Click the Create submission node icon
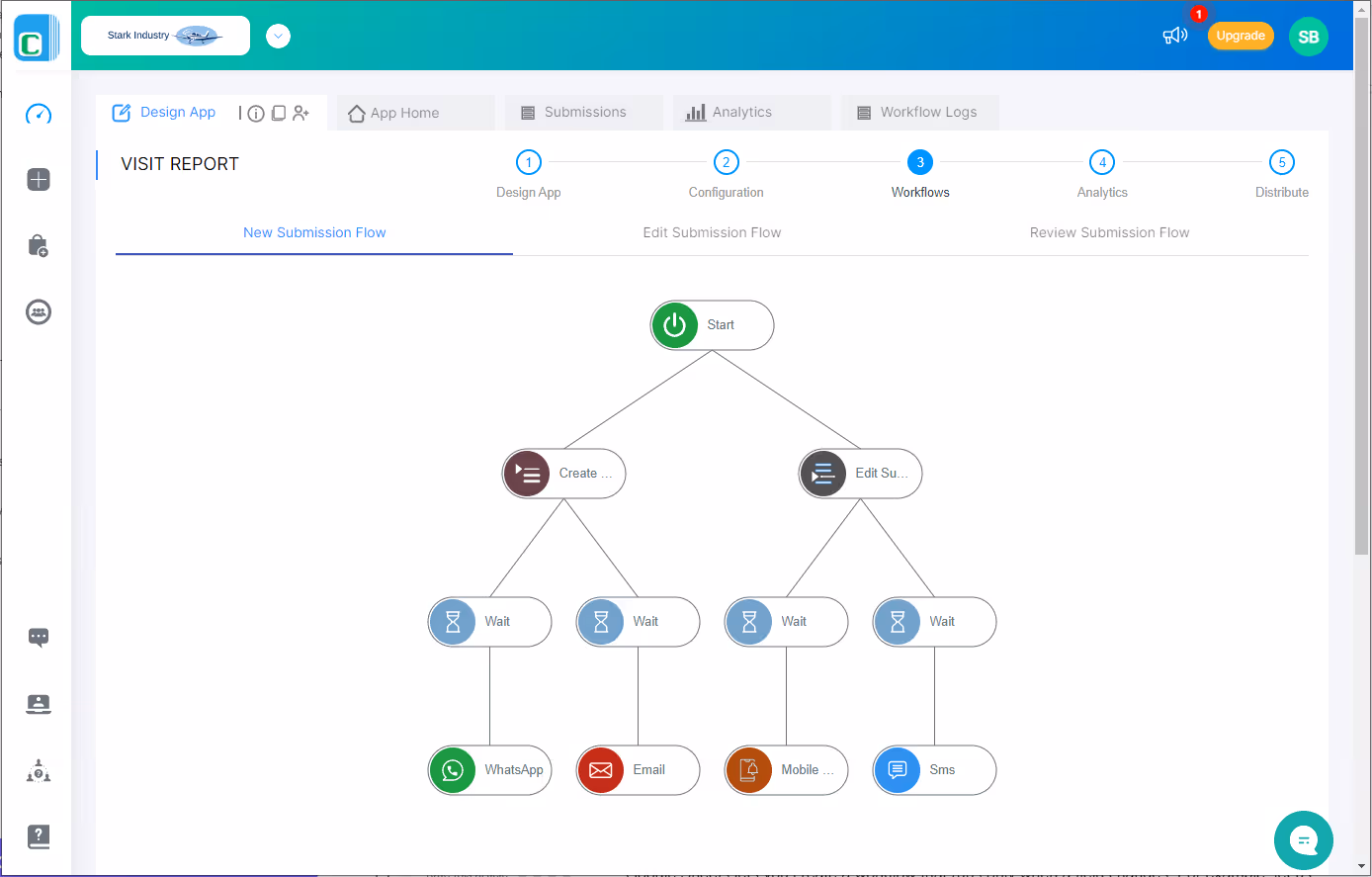 point(527,474)
